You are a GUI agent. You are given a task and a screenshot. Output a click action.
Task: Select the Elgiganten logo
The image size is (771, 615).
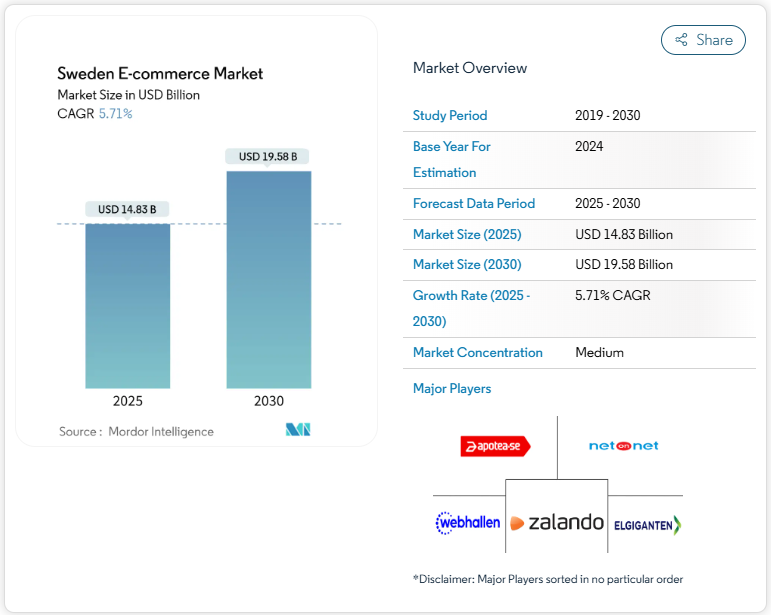click(647, 523)
